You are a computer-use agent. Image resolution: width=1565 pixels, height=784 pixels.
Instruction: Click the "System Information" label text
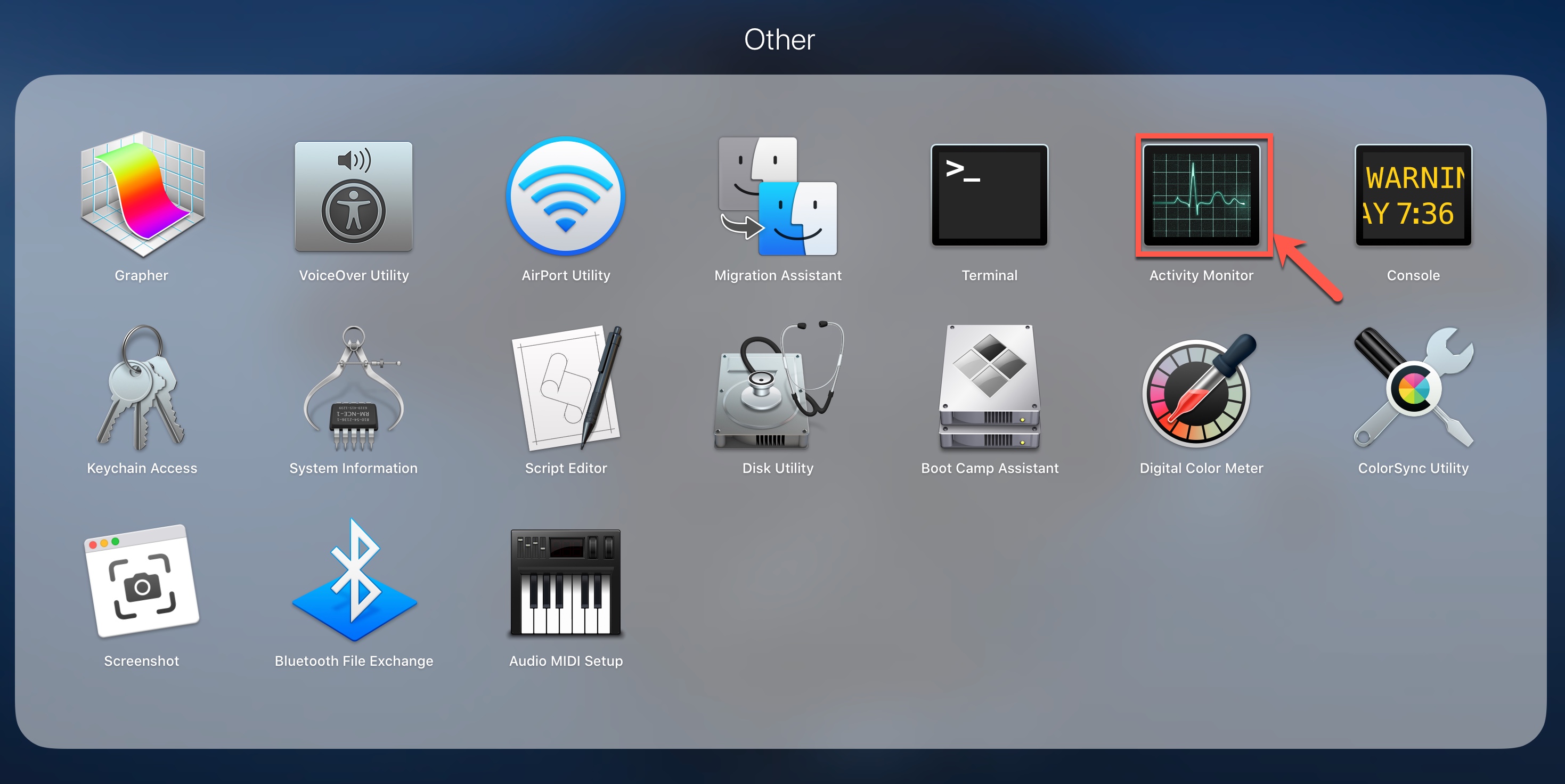pos(354,468)
